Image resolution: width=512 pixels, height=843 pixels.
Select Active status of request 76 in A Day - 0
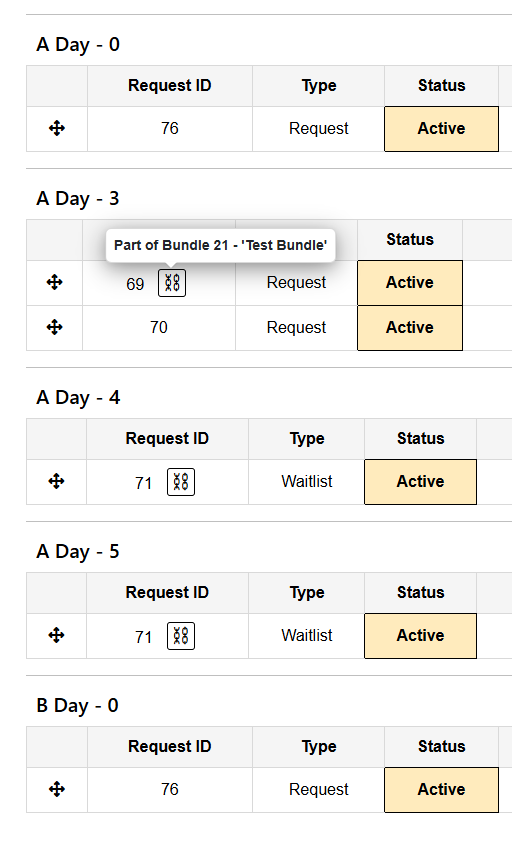point(442,129)
